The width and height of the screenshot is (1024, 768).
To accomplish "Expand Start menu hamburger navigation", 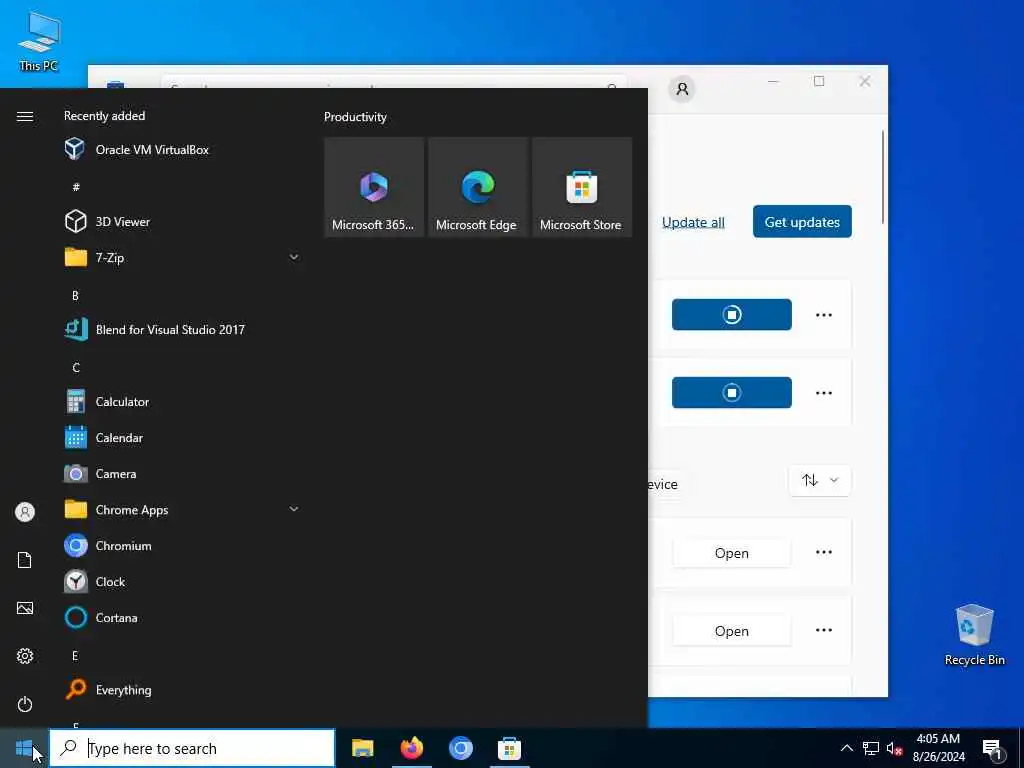I will (x=25, y=116).
